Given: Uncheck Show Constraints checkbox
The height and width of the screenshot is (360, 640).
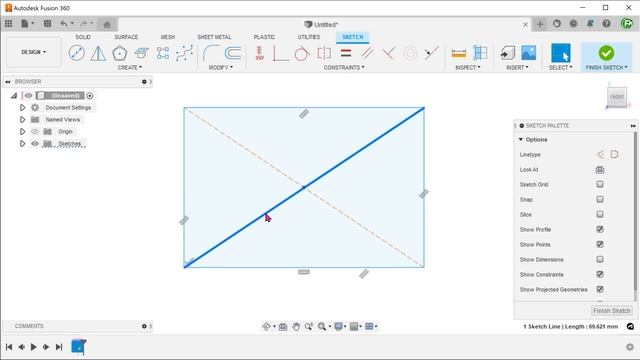Looking at the screenshot, I should pyautogui.click(x=600, y=274).
